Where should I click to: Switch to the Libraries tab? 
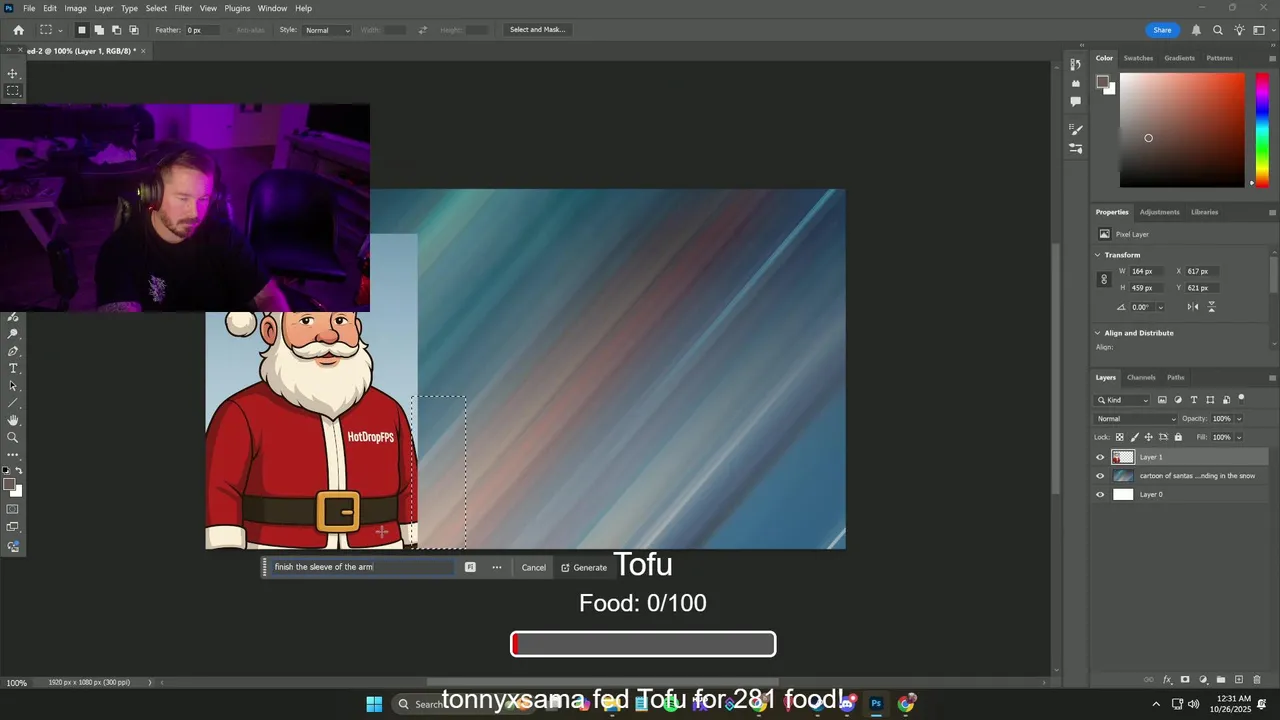pos(1204,212)
